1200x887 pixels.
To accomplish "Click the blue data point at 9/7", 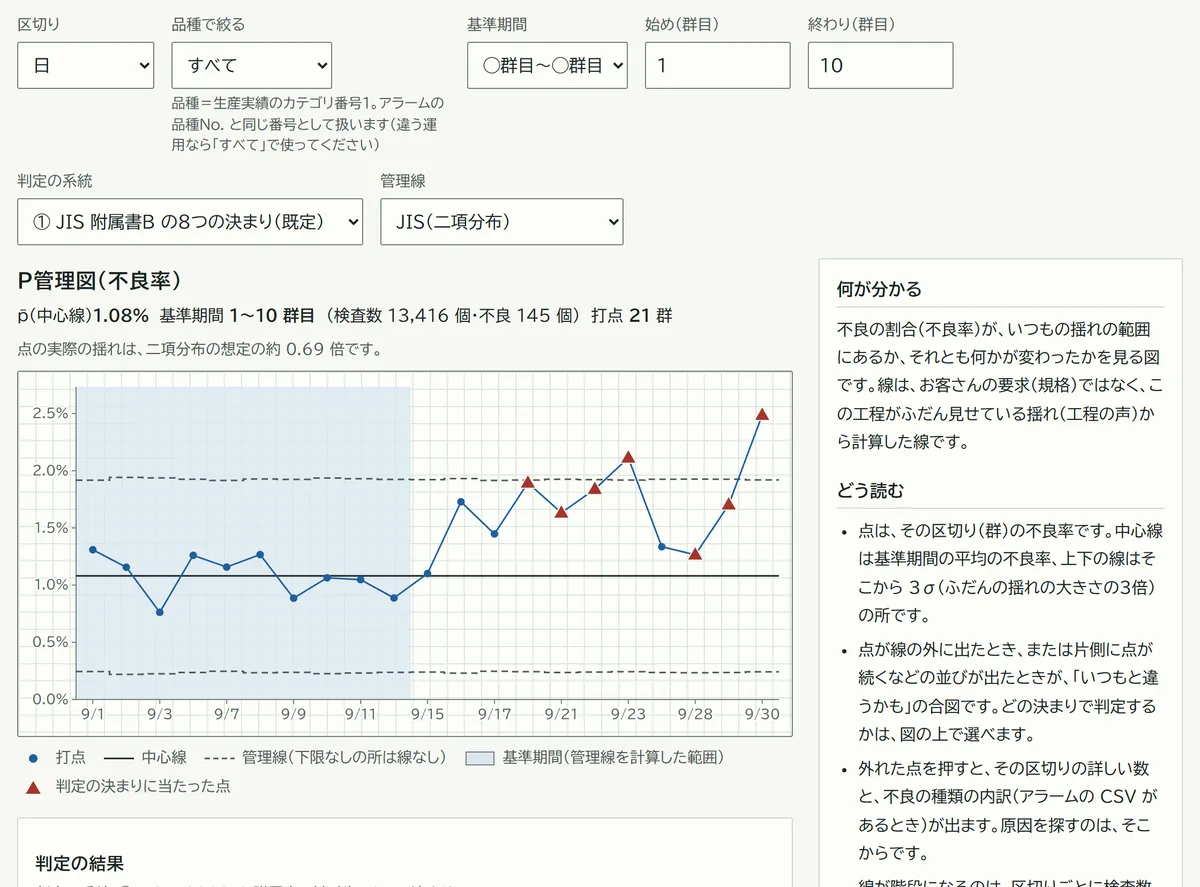I will click(x=226, y=567).
